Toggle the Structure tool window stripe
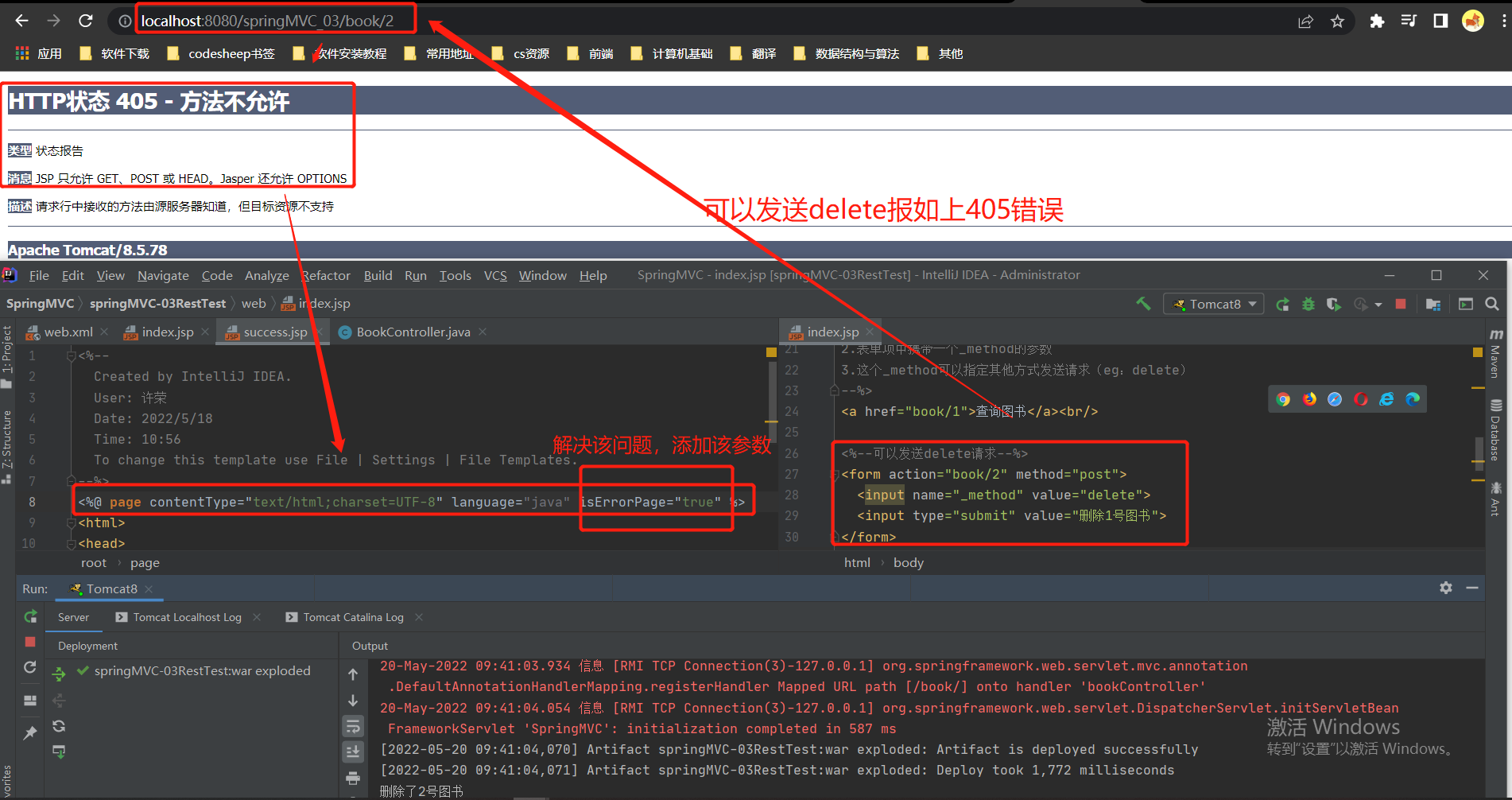Viewport: 1512px width, 800px height. [7, 447]
